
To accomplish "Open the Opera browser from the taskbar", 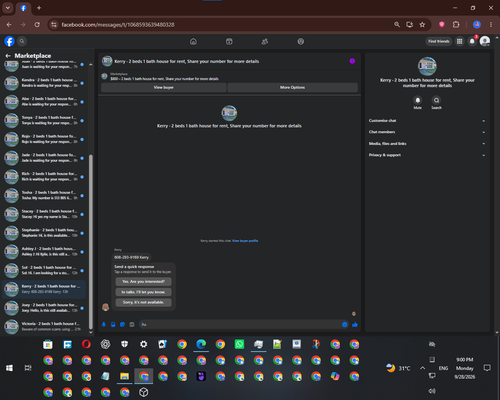I will pos(86,344).
